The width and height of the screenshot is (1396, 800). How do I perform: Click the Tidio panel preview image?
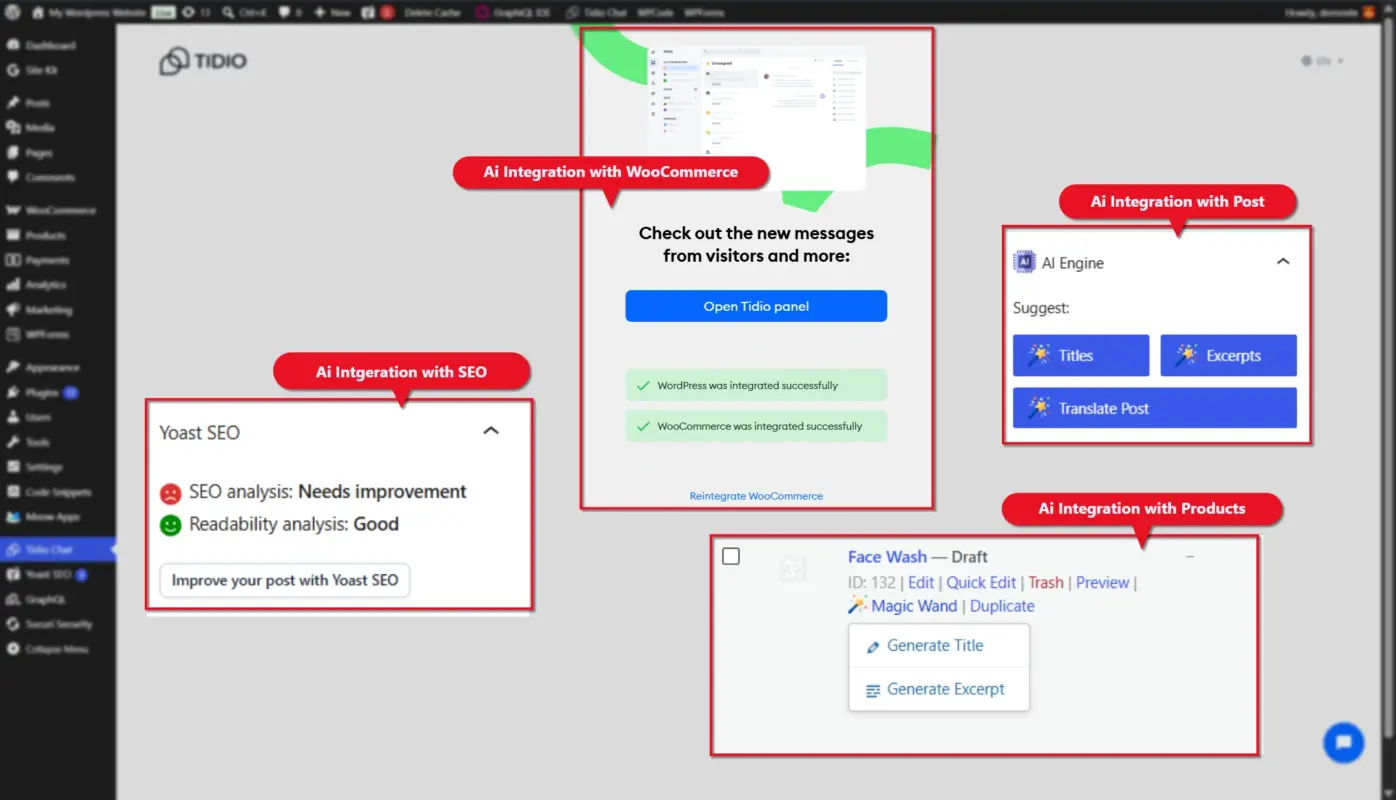[756, 118]
